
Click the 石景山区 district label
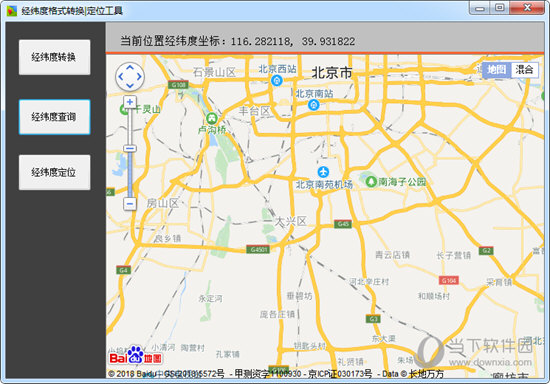[214, 72]
